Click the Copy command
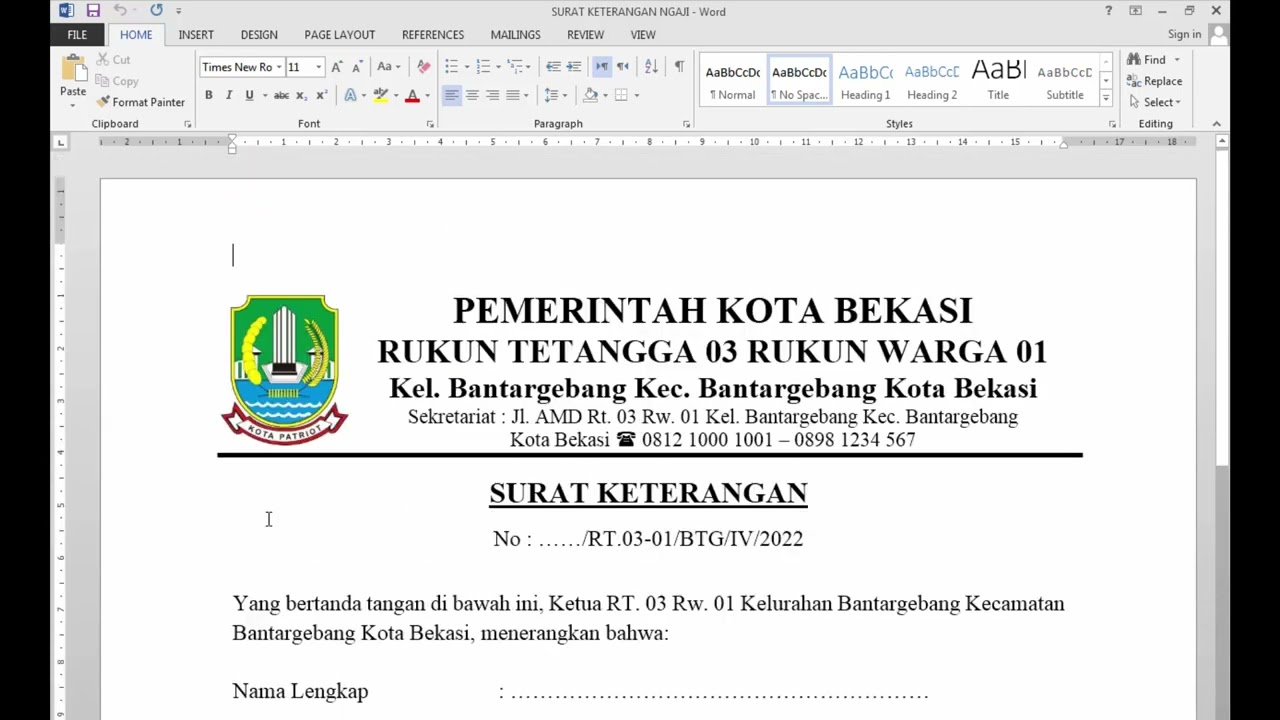The height and width of the screenshot is (720, 1280). 117,81
